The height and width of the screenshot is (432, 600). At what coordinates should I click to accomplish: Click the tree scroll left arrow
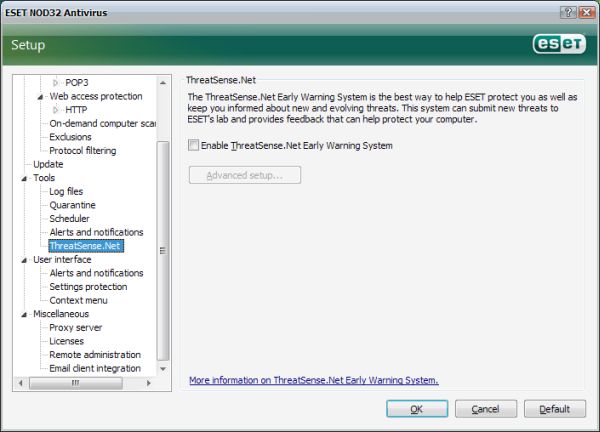[21, 383]
